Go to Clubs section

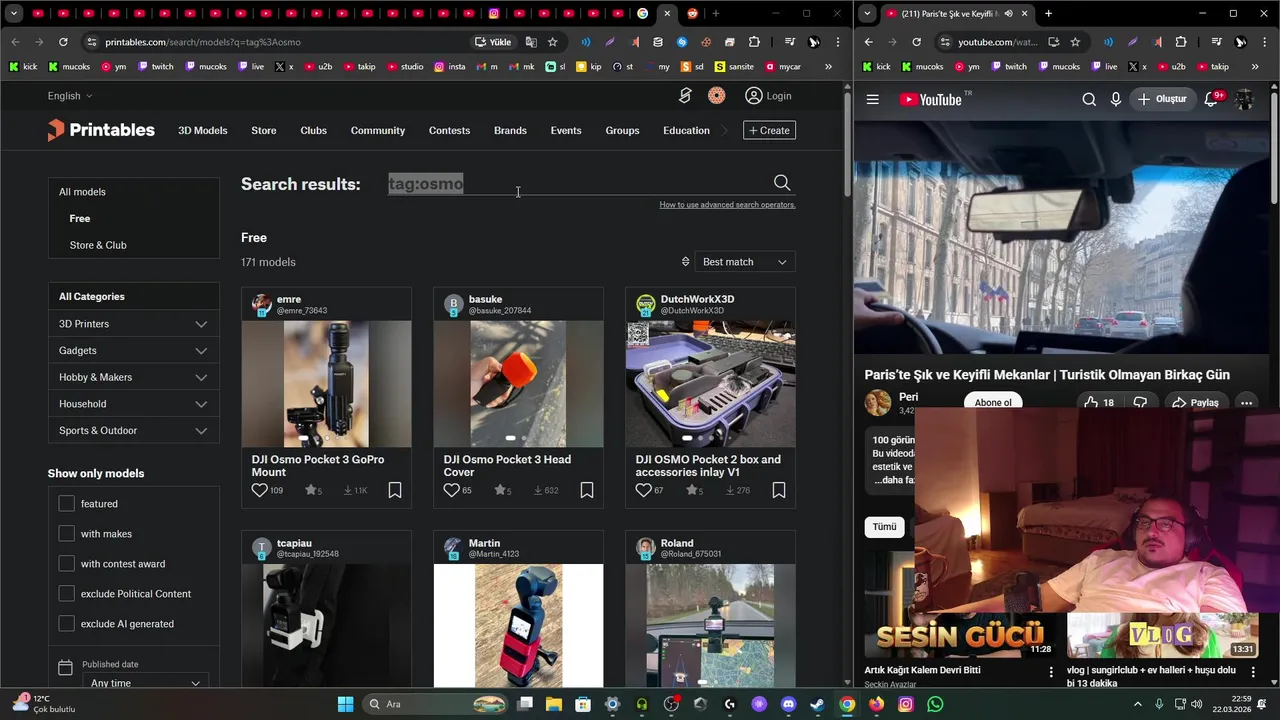314,130
